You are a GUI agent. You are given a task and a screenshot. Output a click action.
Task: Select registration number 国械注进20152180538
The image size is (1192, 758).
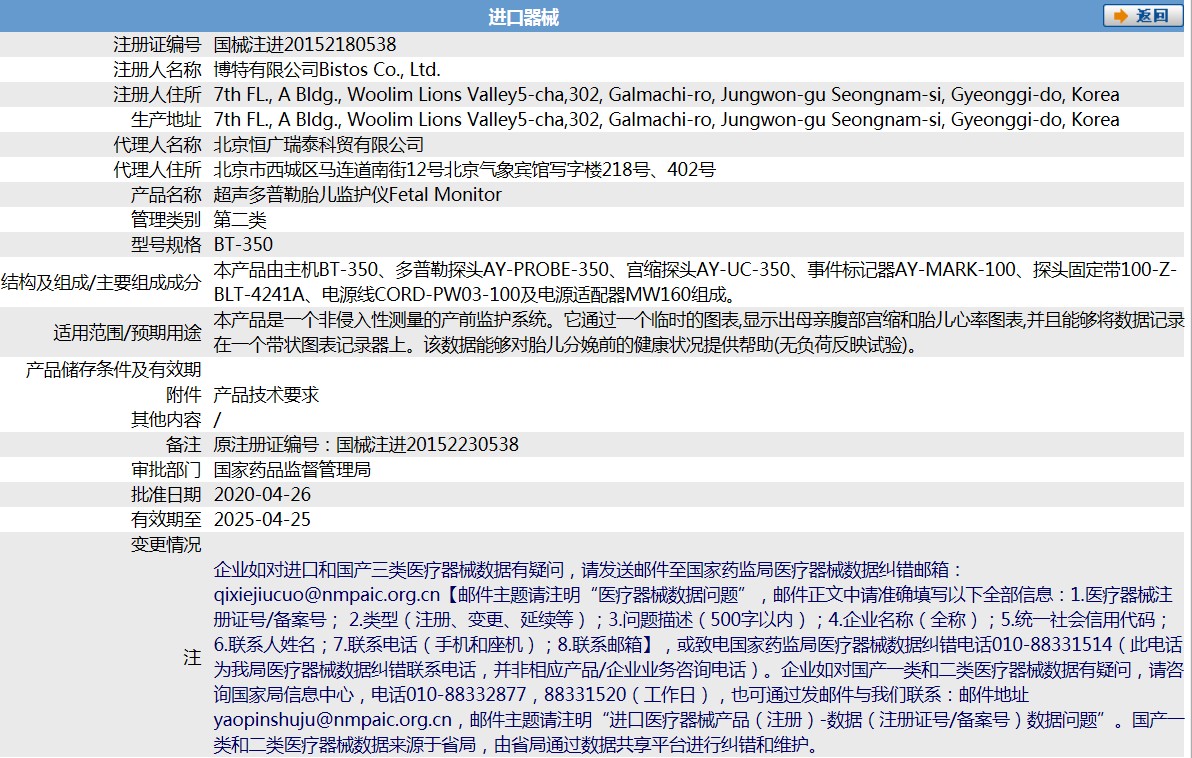(x=305, y=45)
